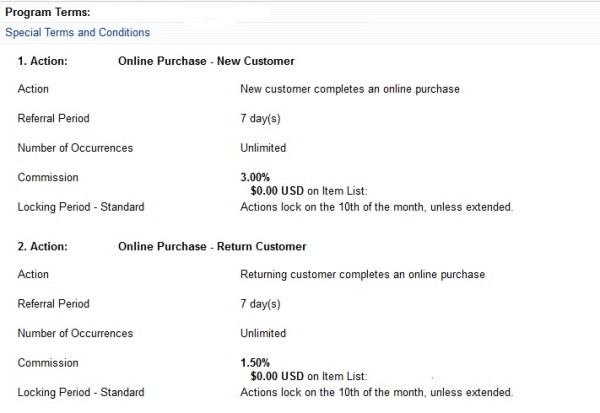The height and width of the screenshot is (413, 600).
Task: Click Referral Period label in Return Customer section
Action: click(x=53, y=304)
